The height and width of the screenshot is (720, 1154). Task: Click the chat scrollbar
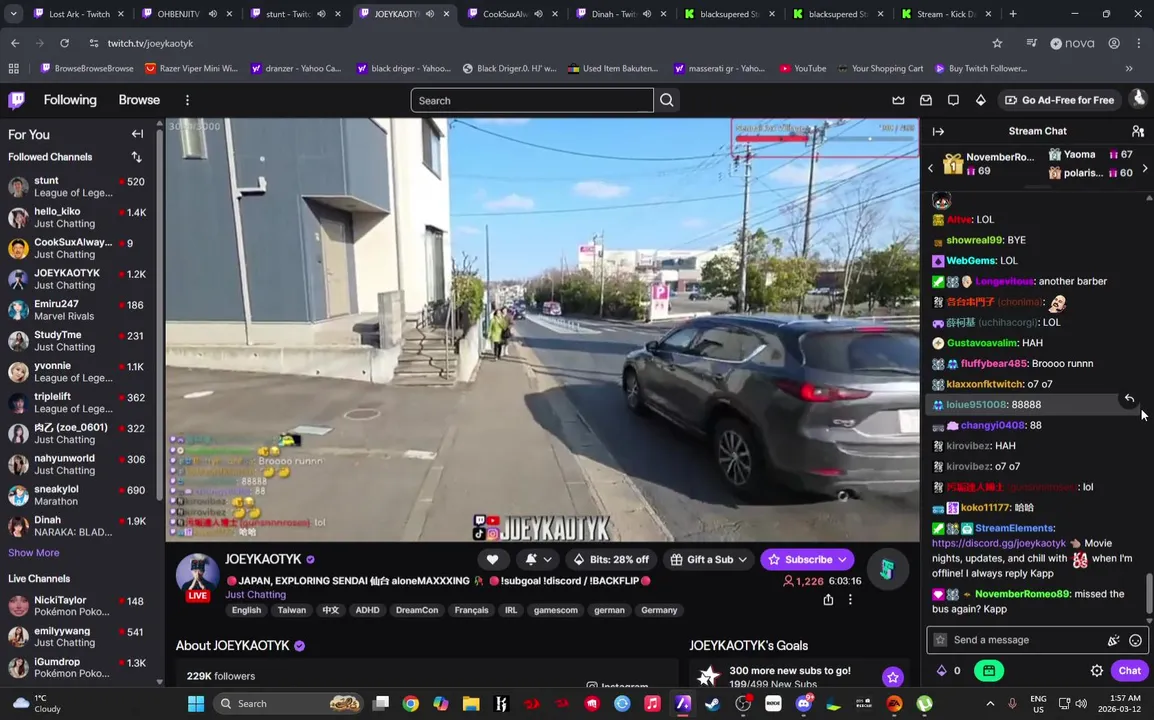(x=1149, y=593)
